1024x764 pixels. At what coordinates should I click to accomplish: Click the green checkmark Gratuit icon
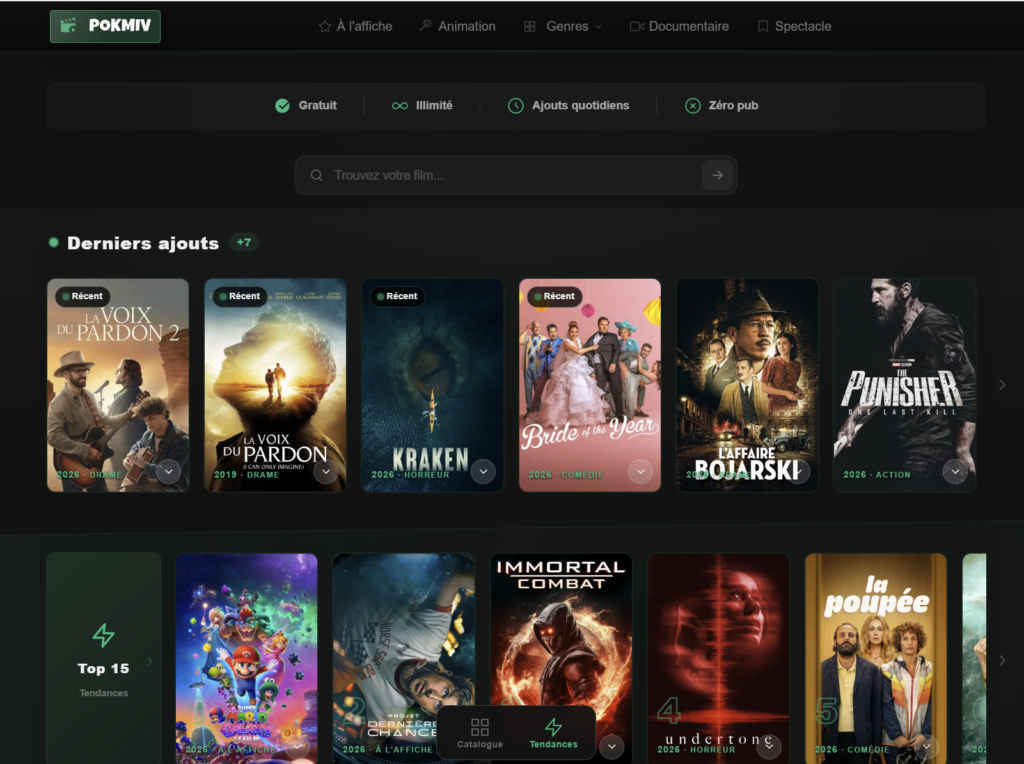pos(282,106)
